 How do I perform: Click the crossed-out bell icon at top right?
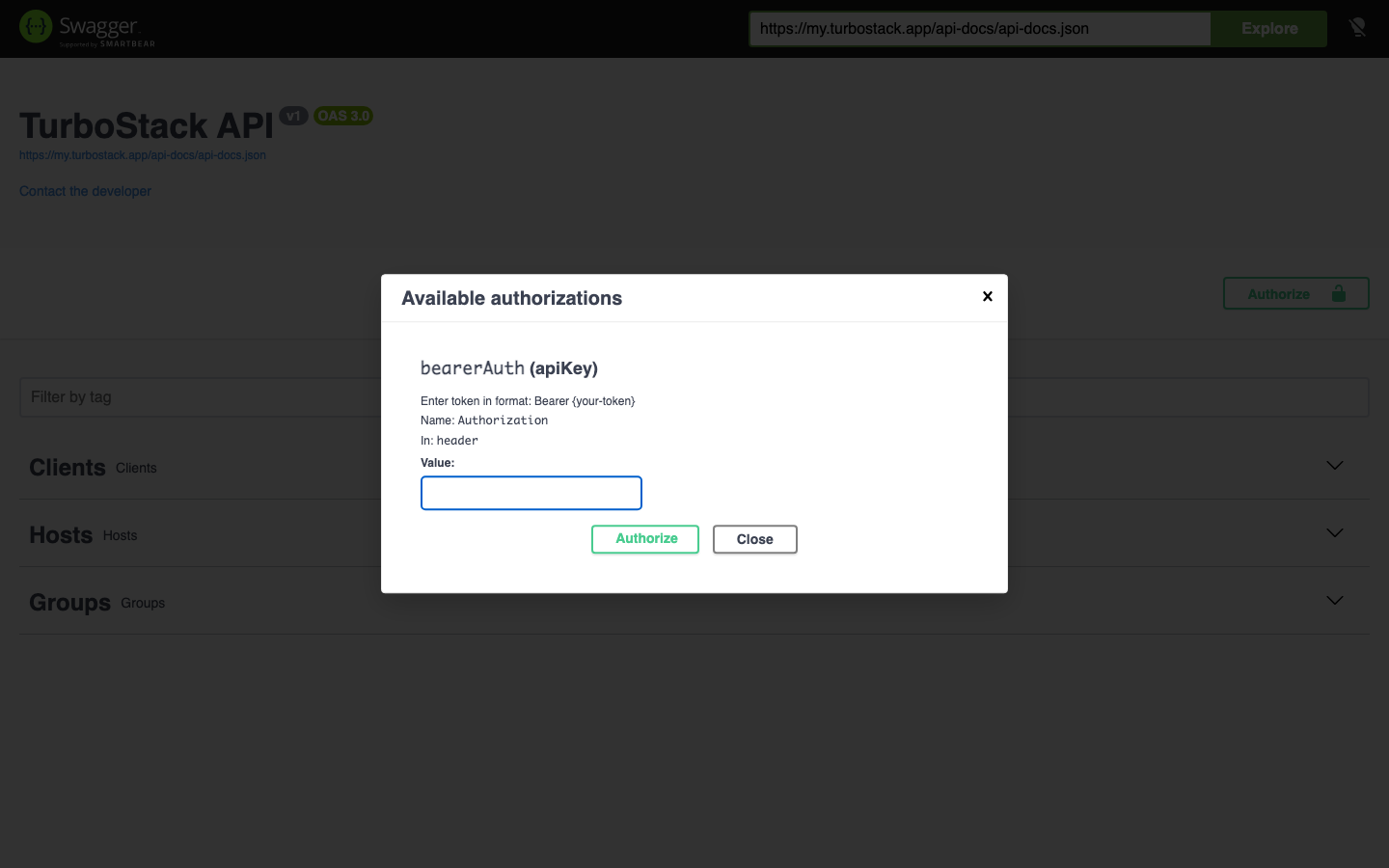[x=1357, y=28]
